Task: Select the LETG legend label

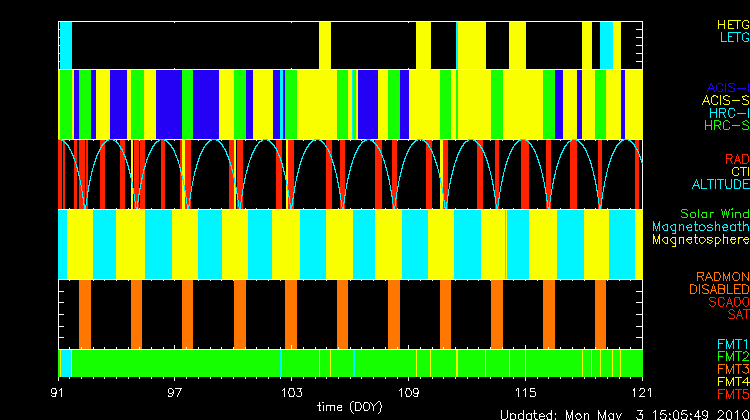Action: click(x=733, y=37)
